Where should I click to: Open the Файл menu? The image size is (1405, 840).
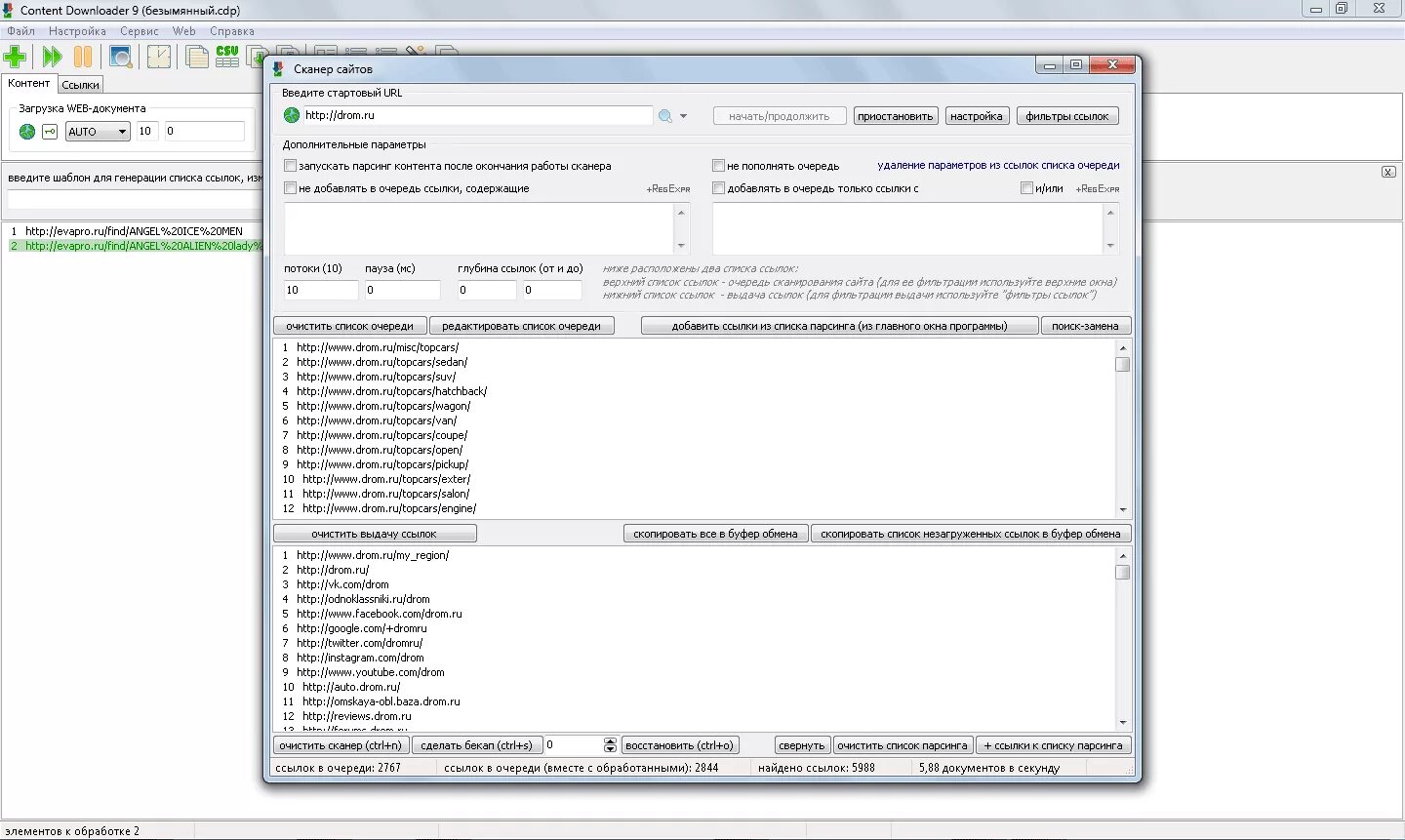pyautogui.click(x=20, y=31)
